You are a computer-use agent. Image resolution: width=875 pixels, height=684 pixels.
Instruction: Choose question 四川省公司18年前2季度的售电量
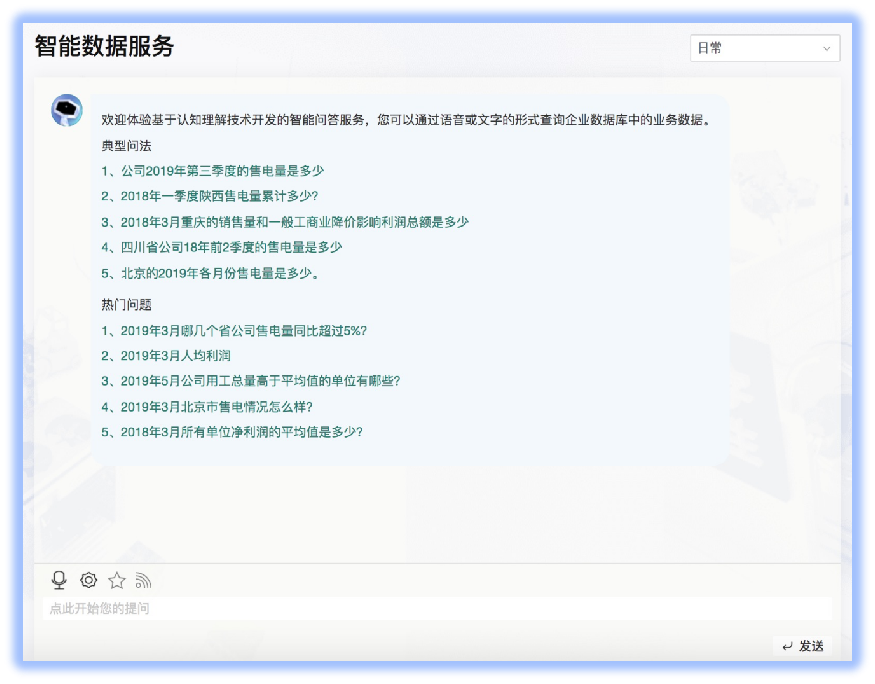[231, 247]
